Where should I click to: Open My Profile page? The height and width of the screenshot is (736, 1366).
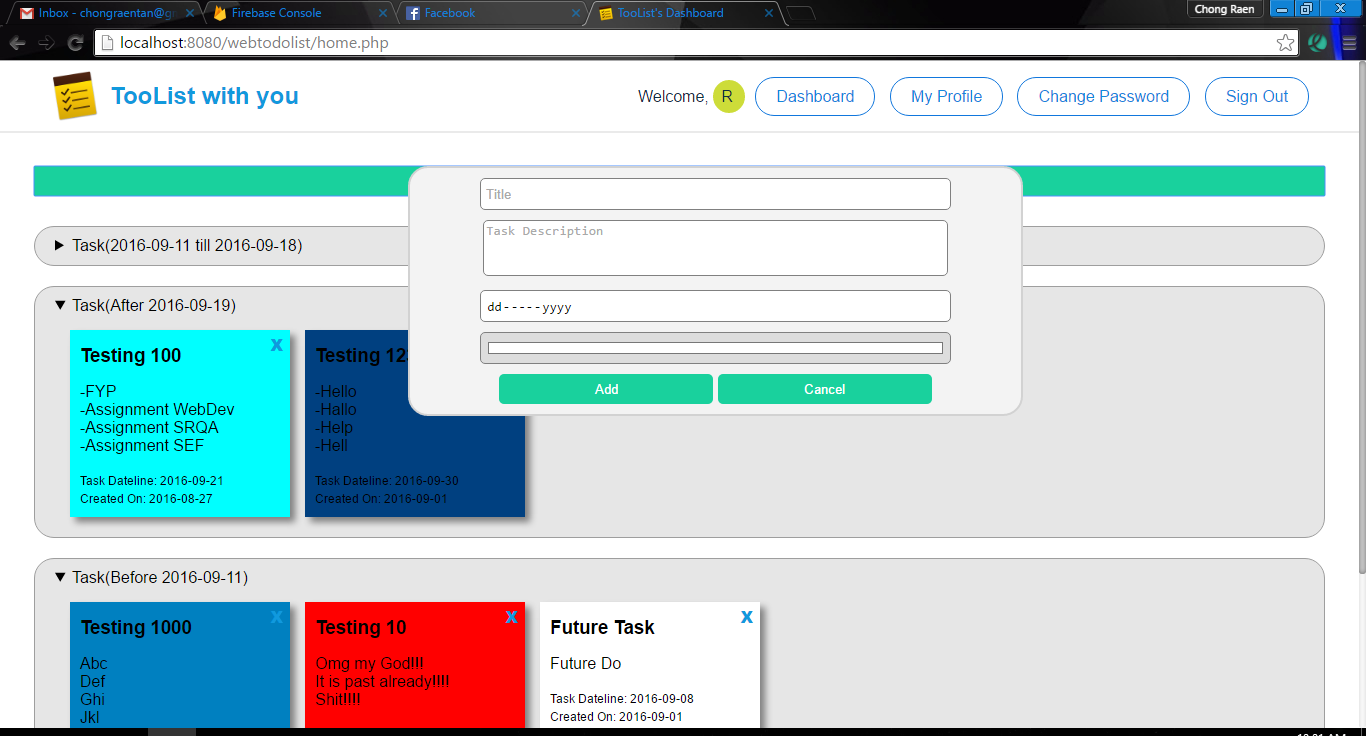coord(946,97)
